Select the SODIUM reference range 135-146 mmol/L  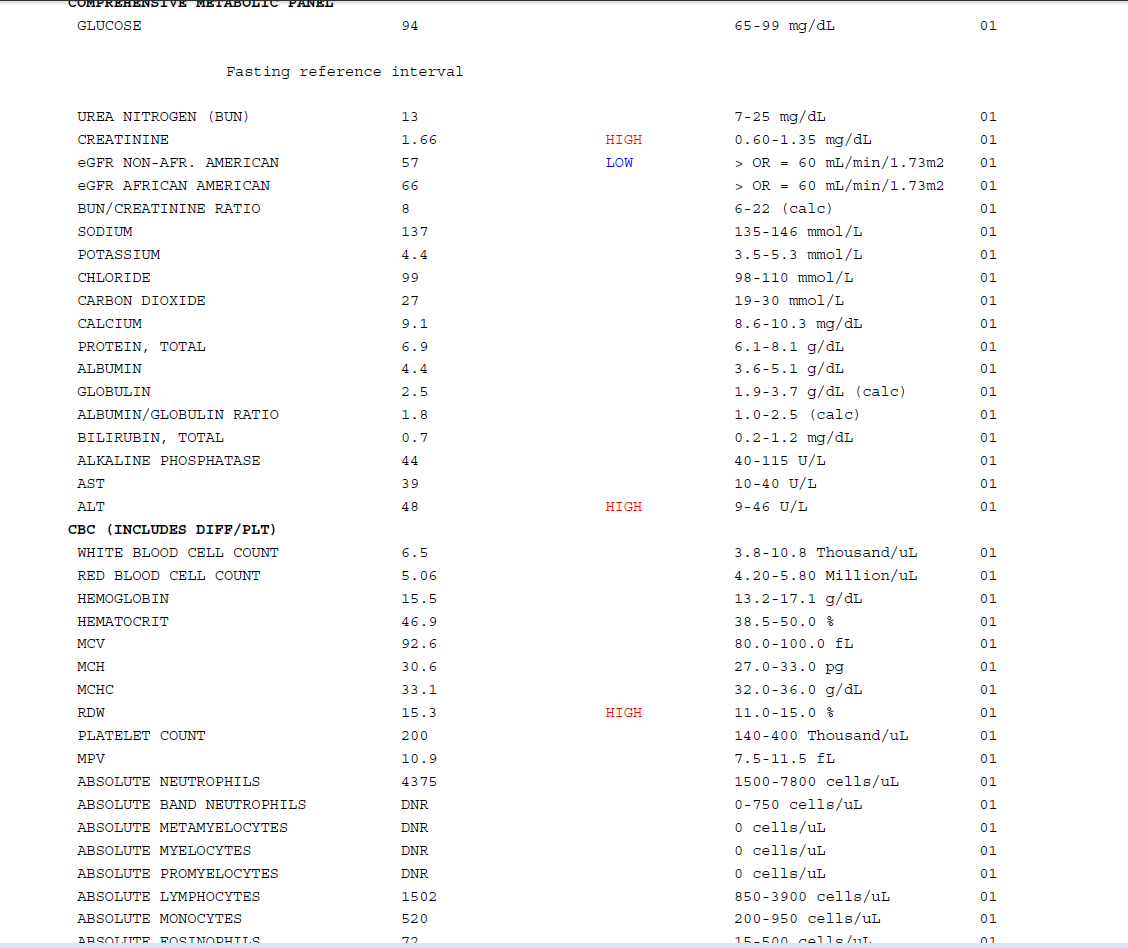[x=798, y=232]
